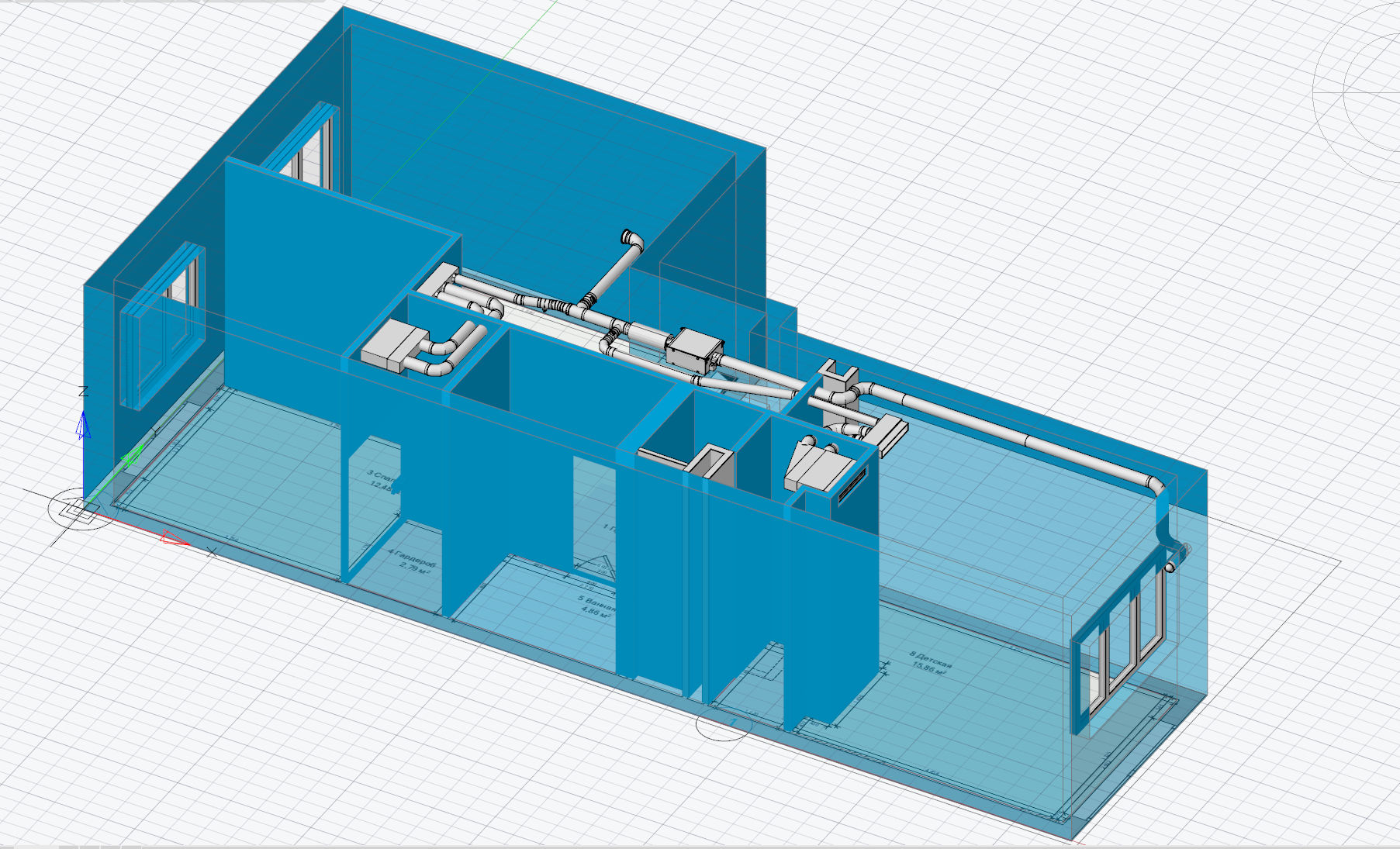Viewport: 1400px width, 849px height.
Task: Select the left plenum box with two curved ducts
Action: coord(389,344)
